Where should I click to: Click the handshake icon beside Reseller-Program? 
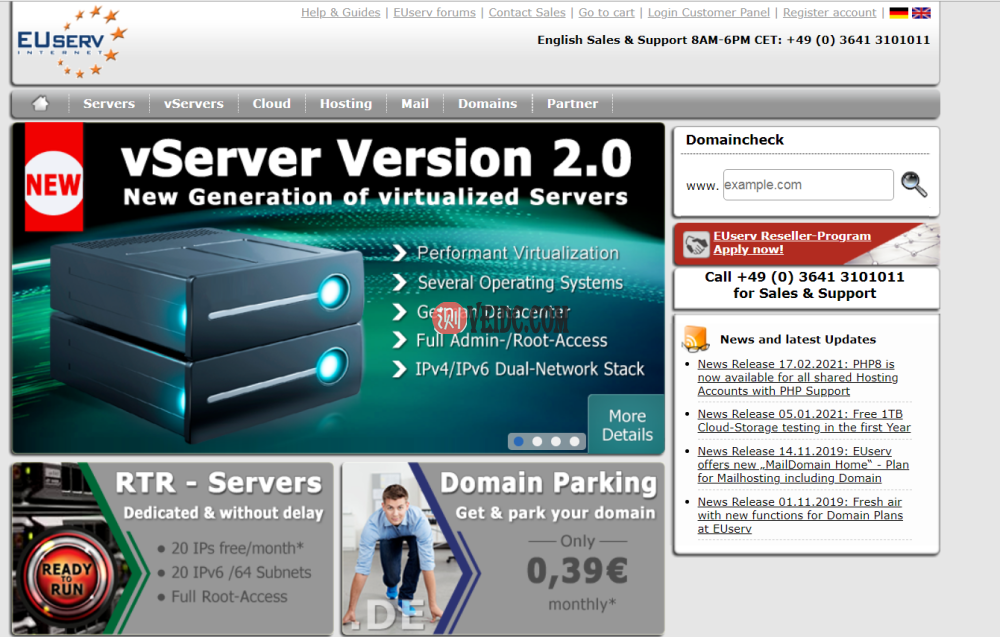[695, 242]
